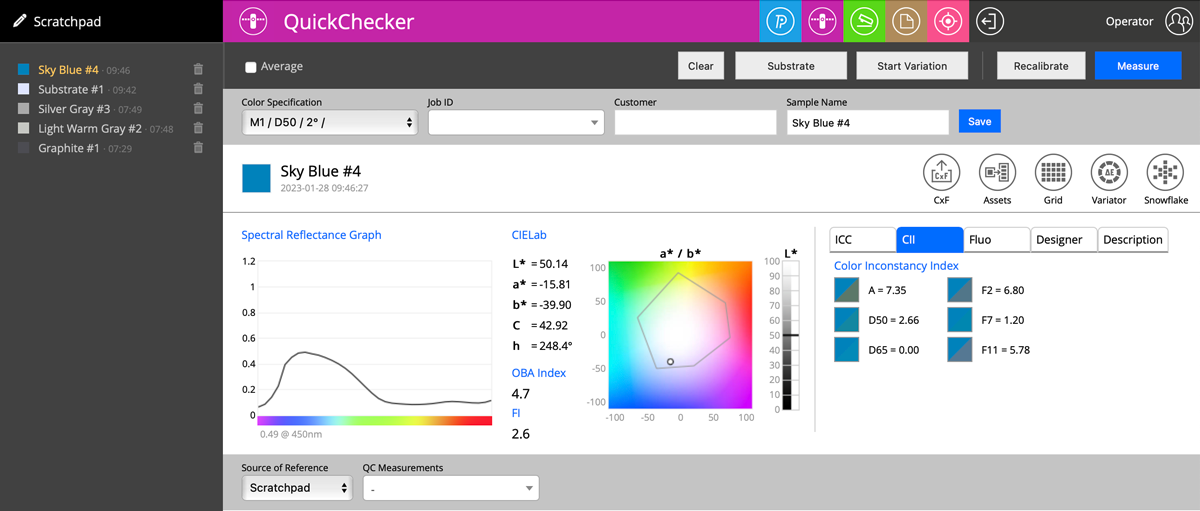The image size is (1200, 511).
Task: Click the L* = 50.14 value
Action: (x=540, y=264)
